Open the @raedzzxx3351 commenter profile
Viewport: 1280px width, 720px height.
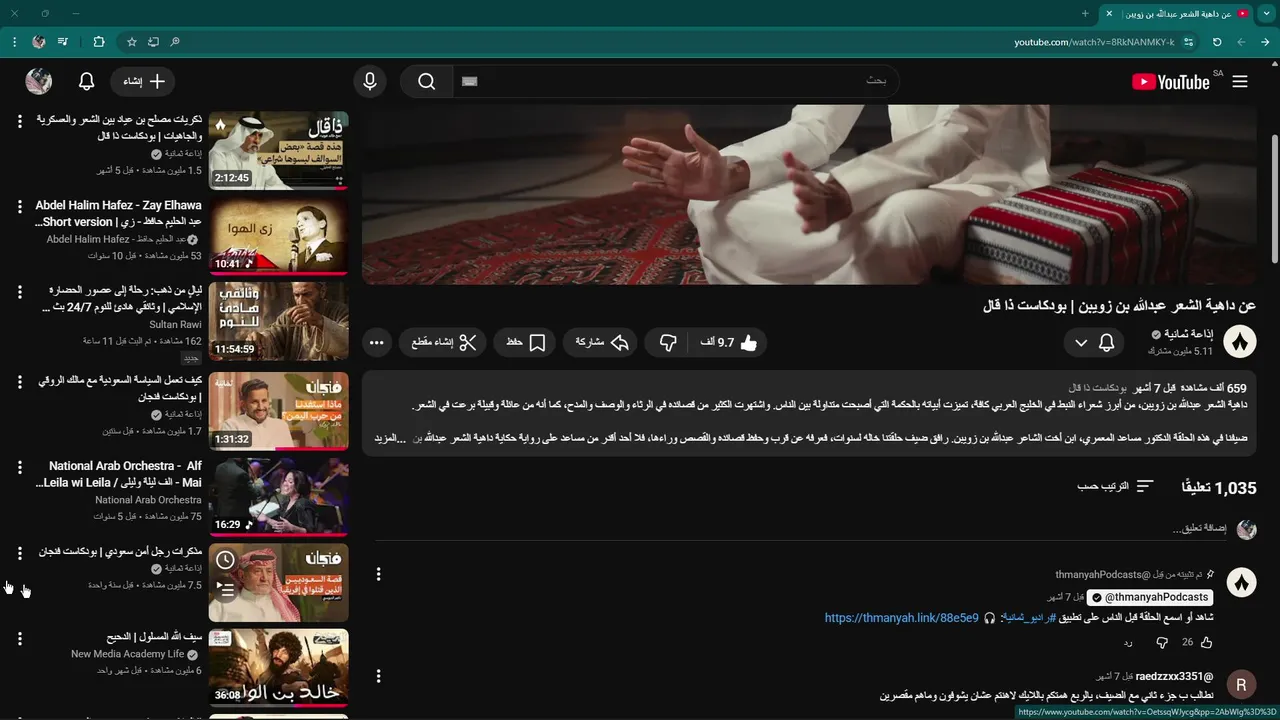[1174, 677]
